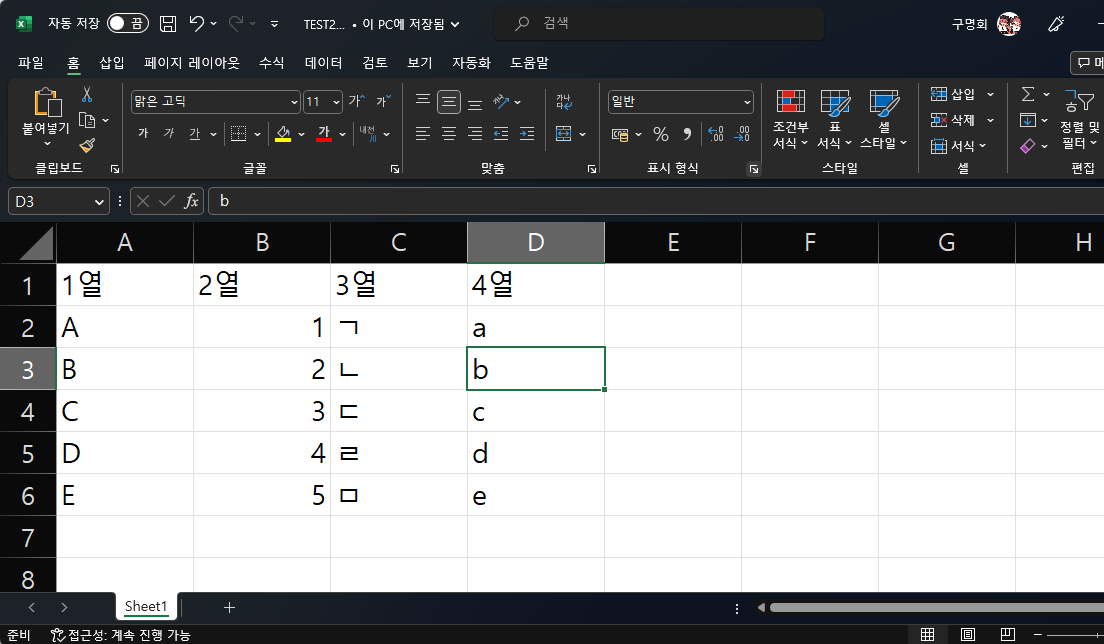Switch to the 페이지 레이아웃 tab
This screenshot has height=644, width=1104.
pos(192,63)
